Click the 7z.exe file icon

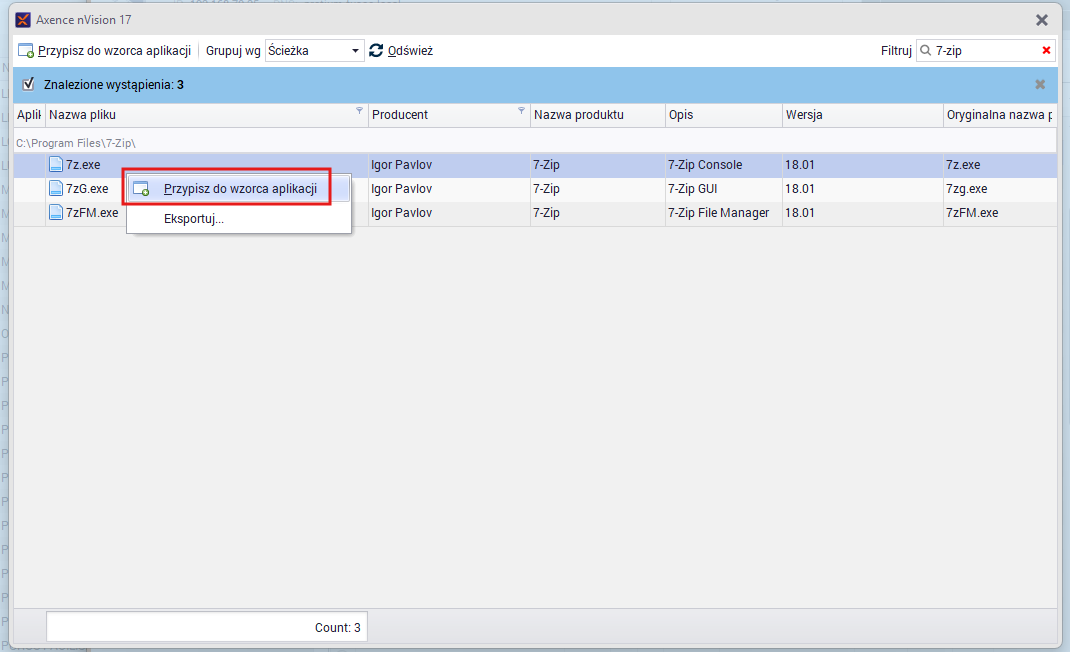pyautogui.click(x=56, y=165)
